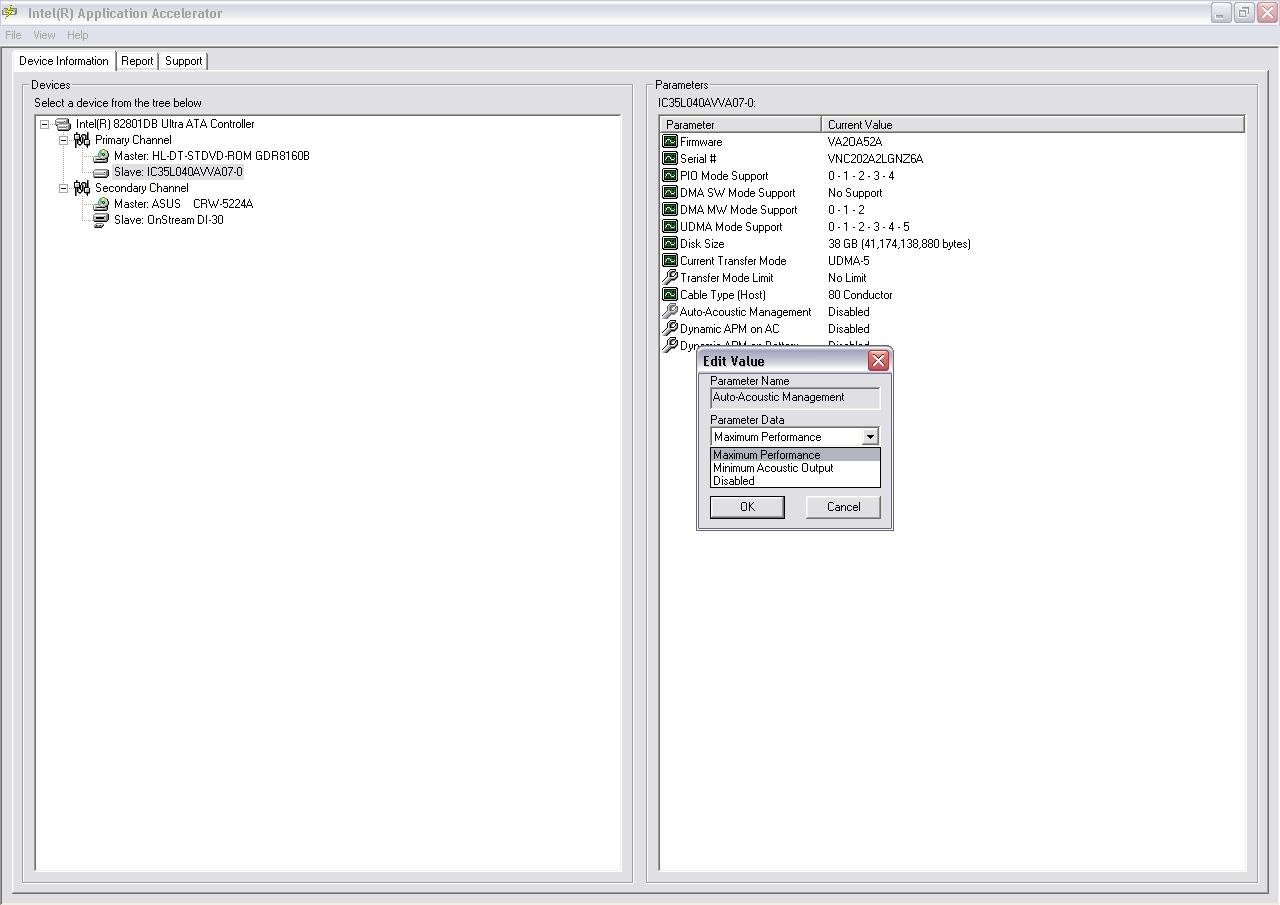Click the Disk Size parameter icon
Screen dimensions: 1280x905
670,244
